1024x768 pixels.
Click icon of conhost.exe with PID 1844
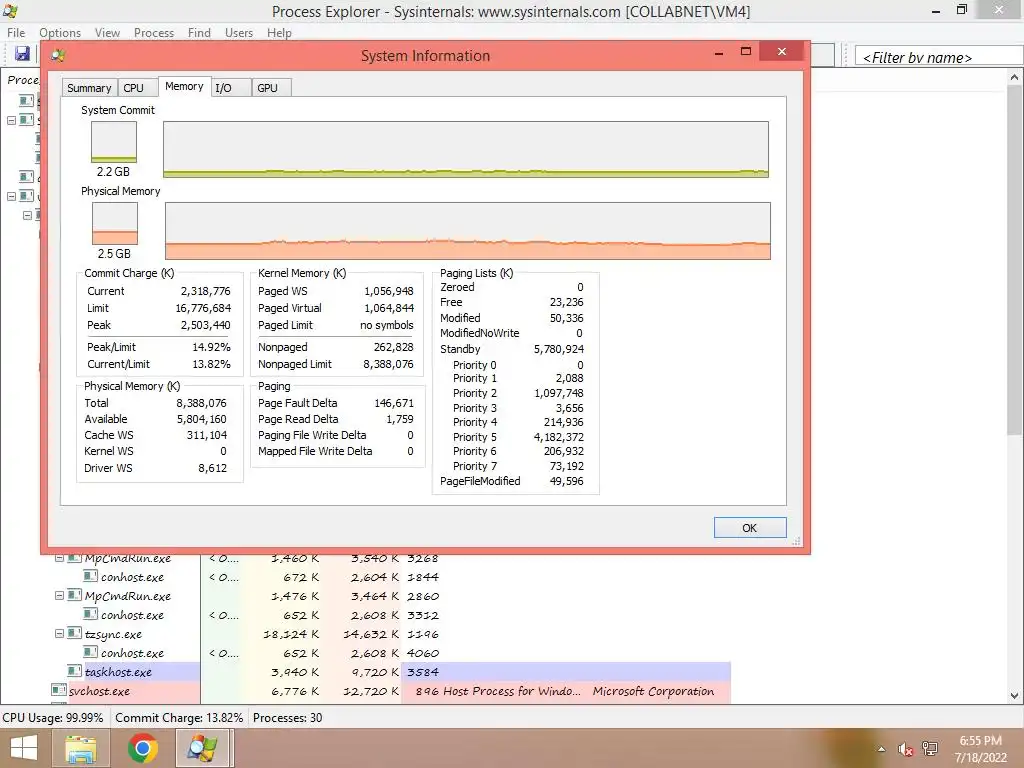click(x=90, y=577)
